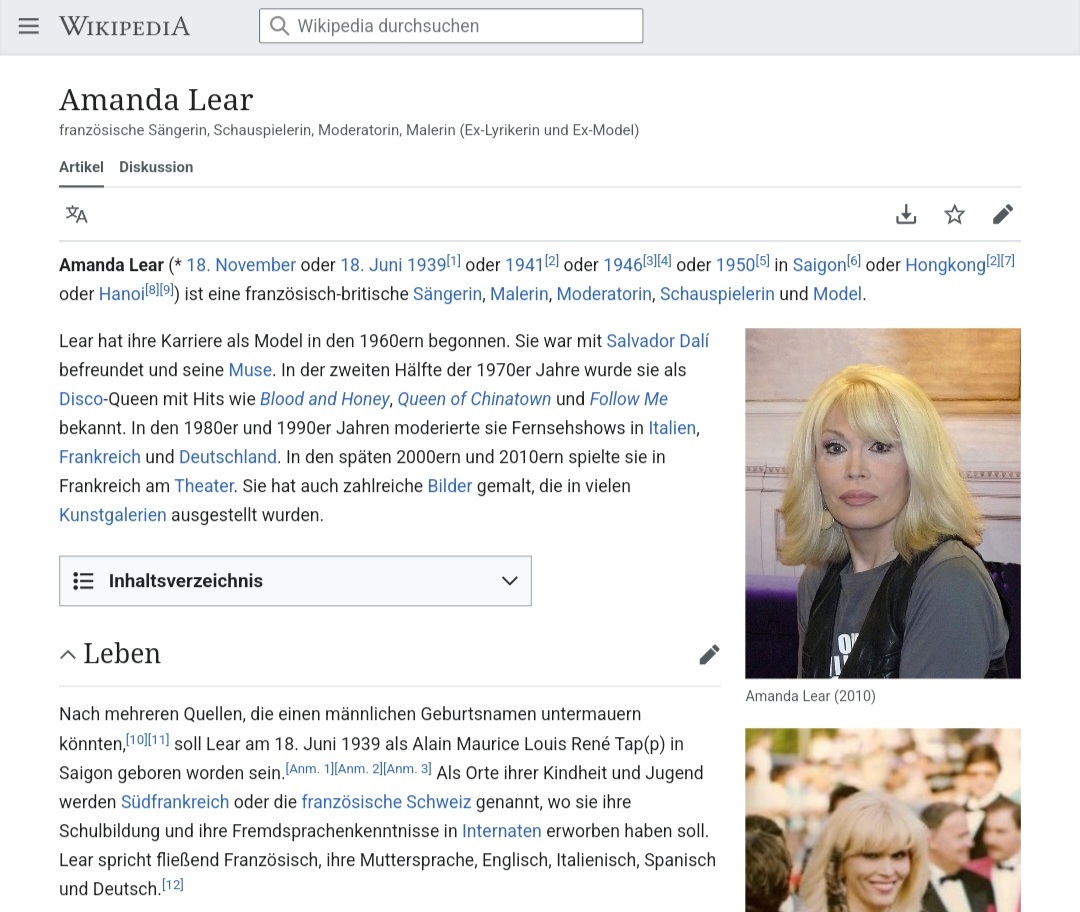Open the Kunstgalerien link

point(112,516)
